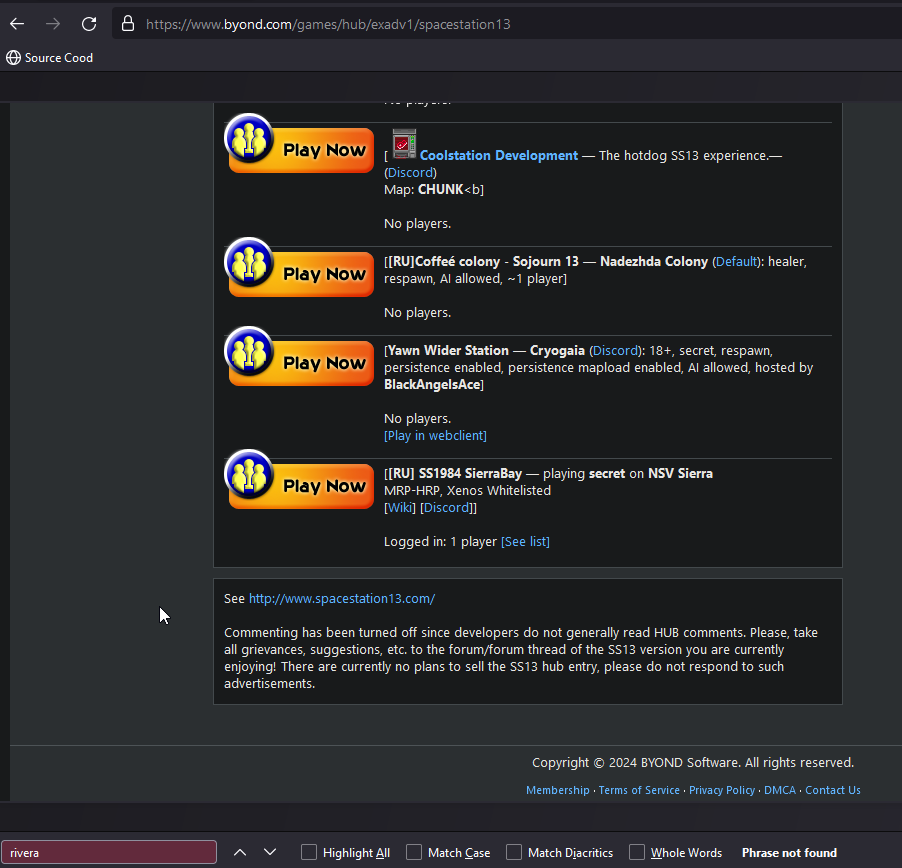
Task: Open the Source Cood bookmark
Action: pos(49,58)
